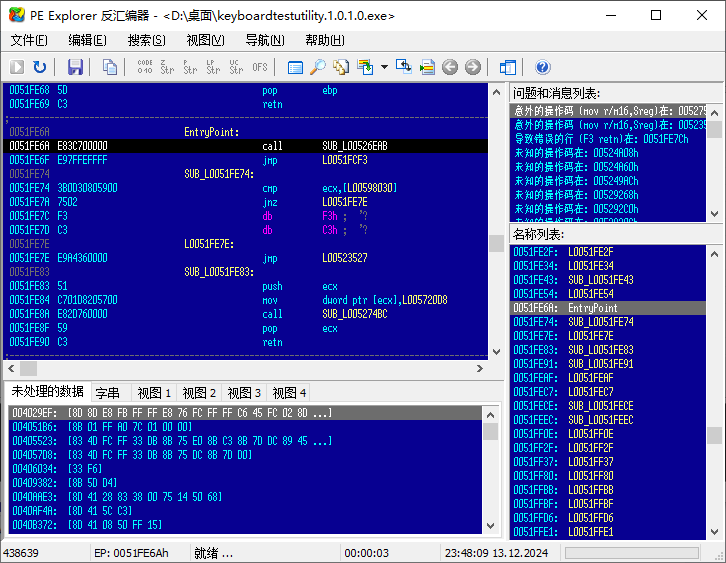Switch to the 视图 1 tab
This screenshot has width=726, height=563.
tap(154, 393)
